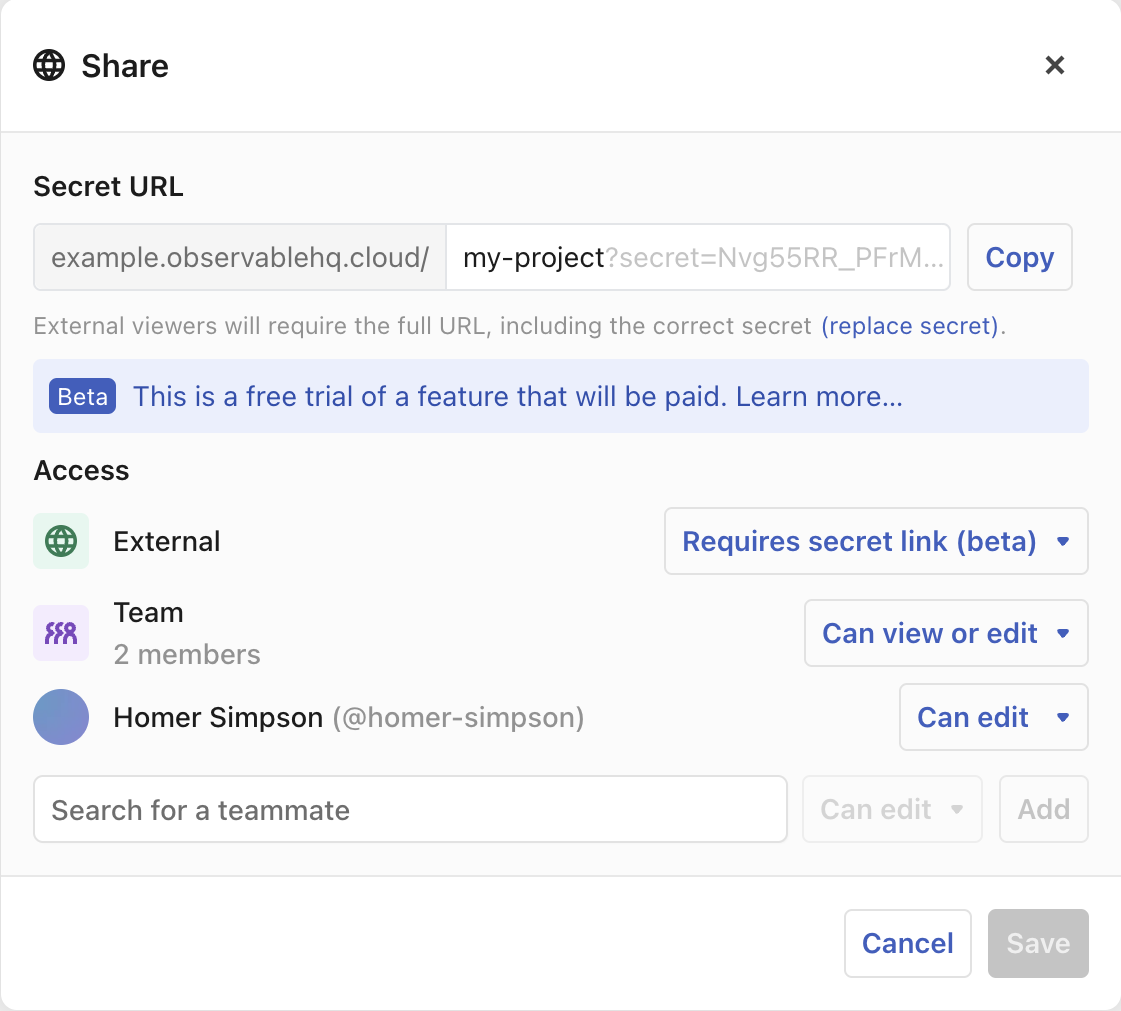Click the replace secret link

pos(909,326)
